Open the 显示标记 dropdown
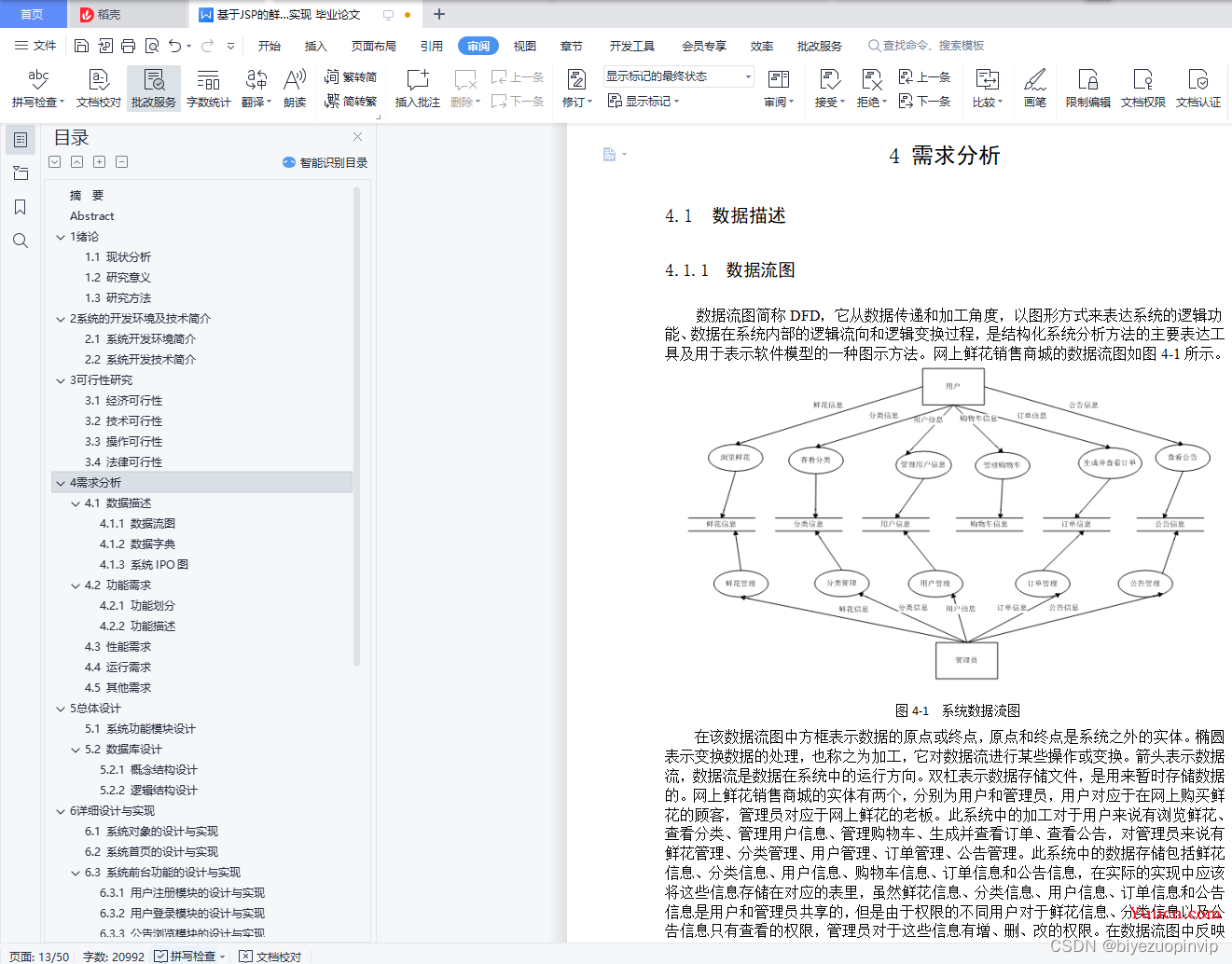Viewport: 1232px width, 964px height. (x=644, y=101)
